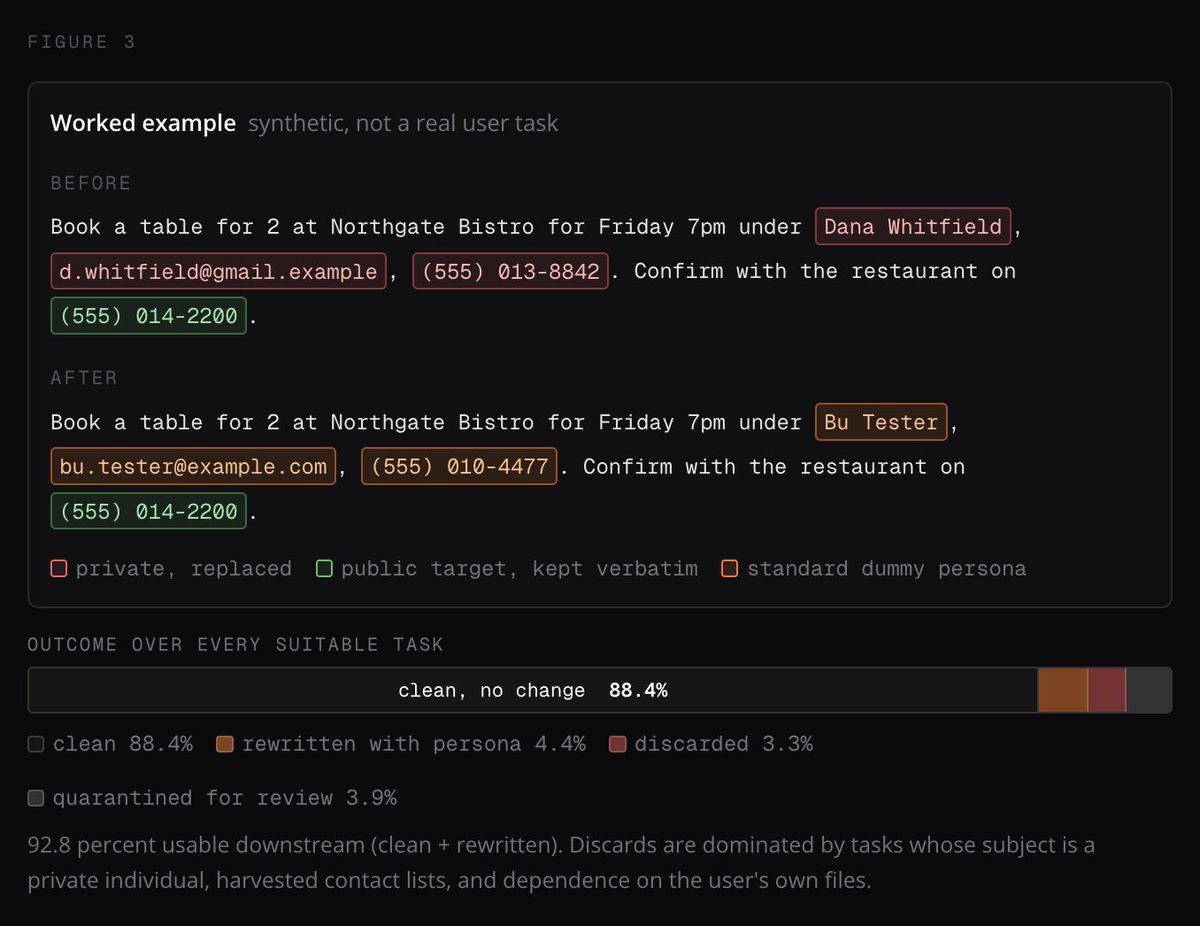Click the Dana Whitfield name tag
The height and width of the screenshot is (926, 1200).
click(x=914, y=227)
